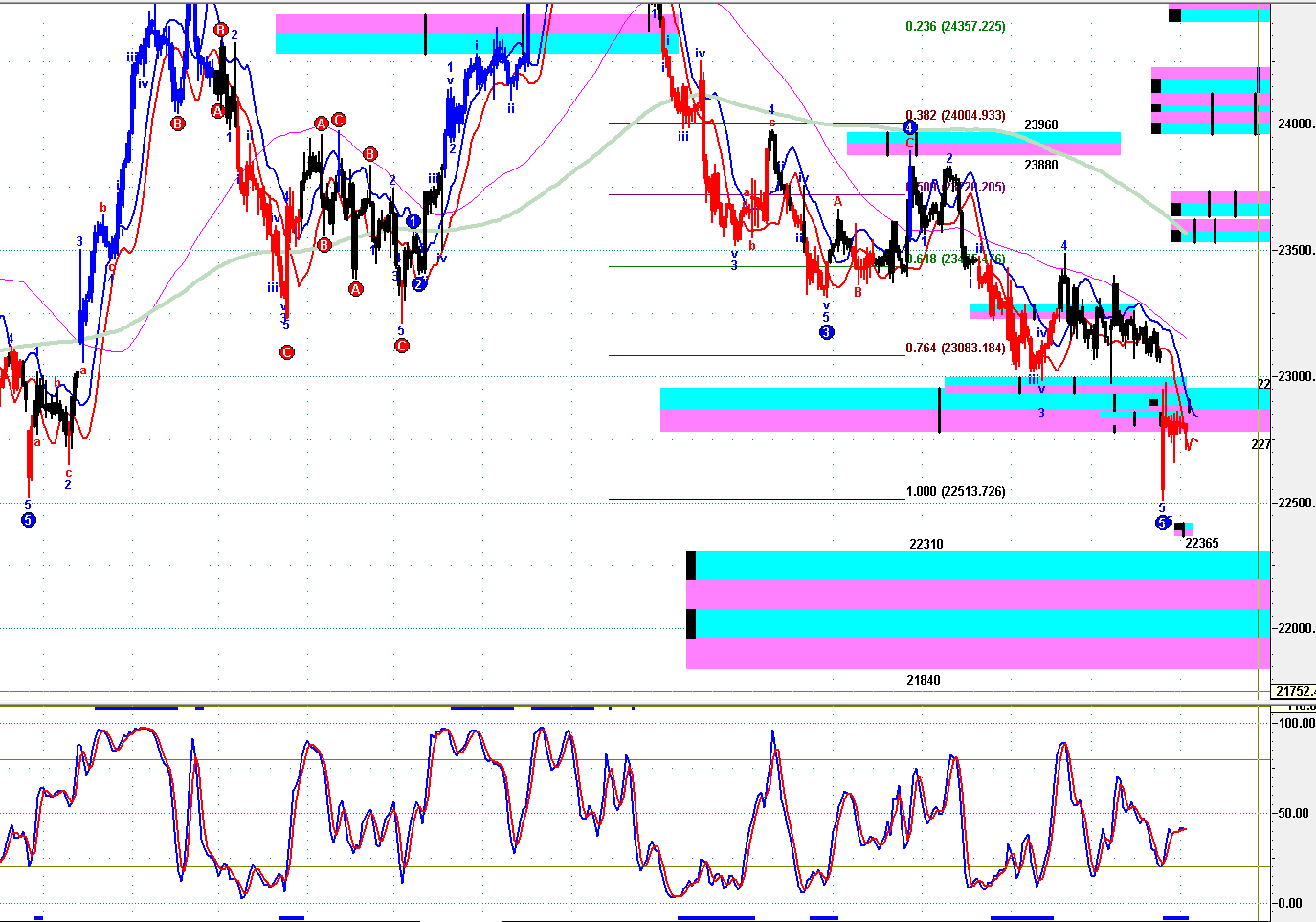Click the 1.000 (22513.726) Fibonacci label
Viewport: 1316px width, 922px height.
coord(955,491)
